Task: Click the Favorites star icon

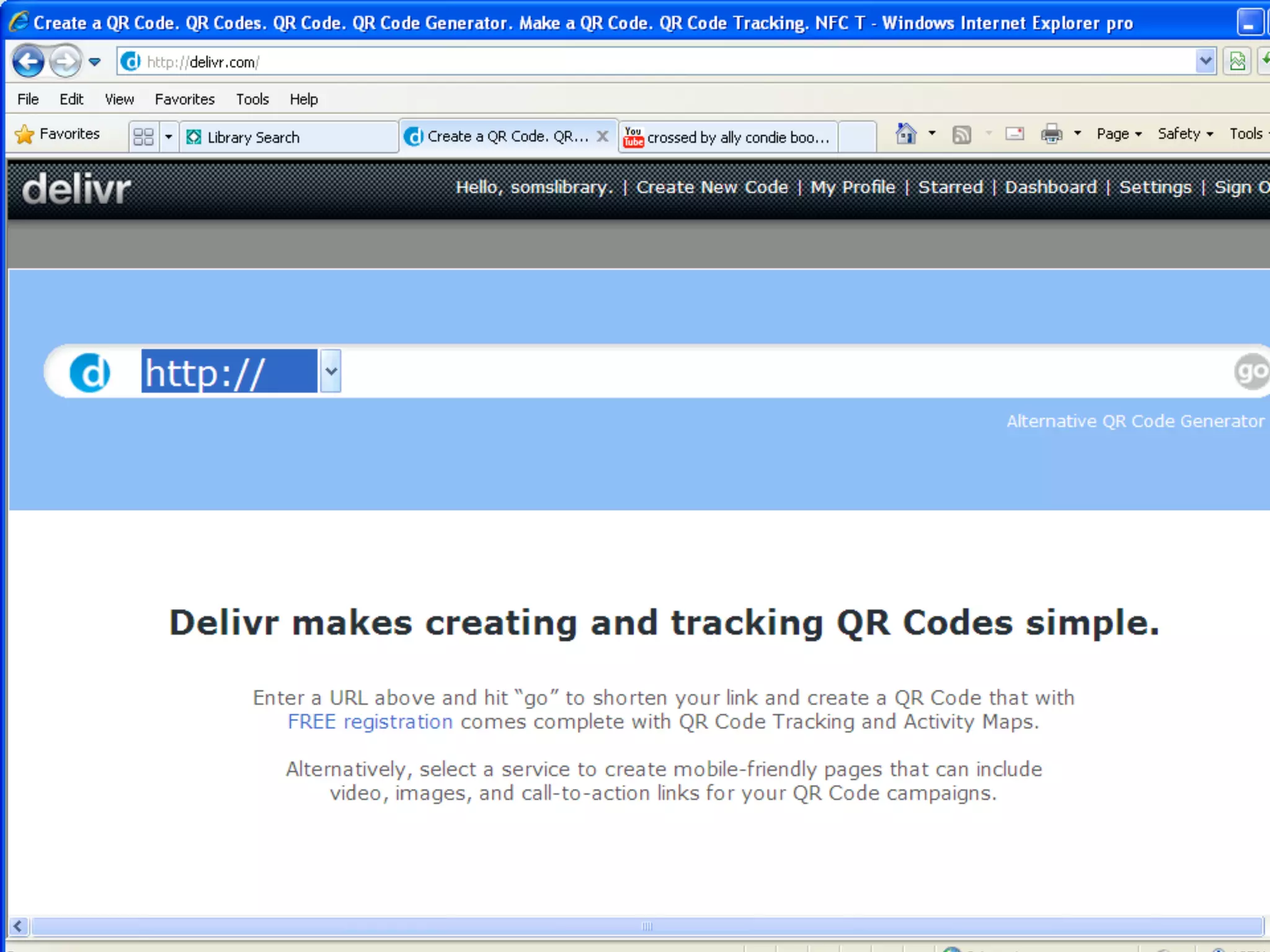Action: click(x=25, y=134)
